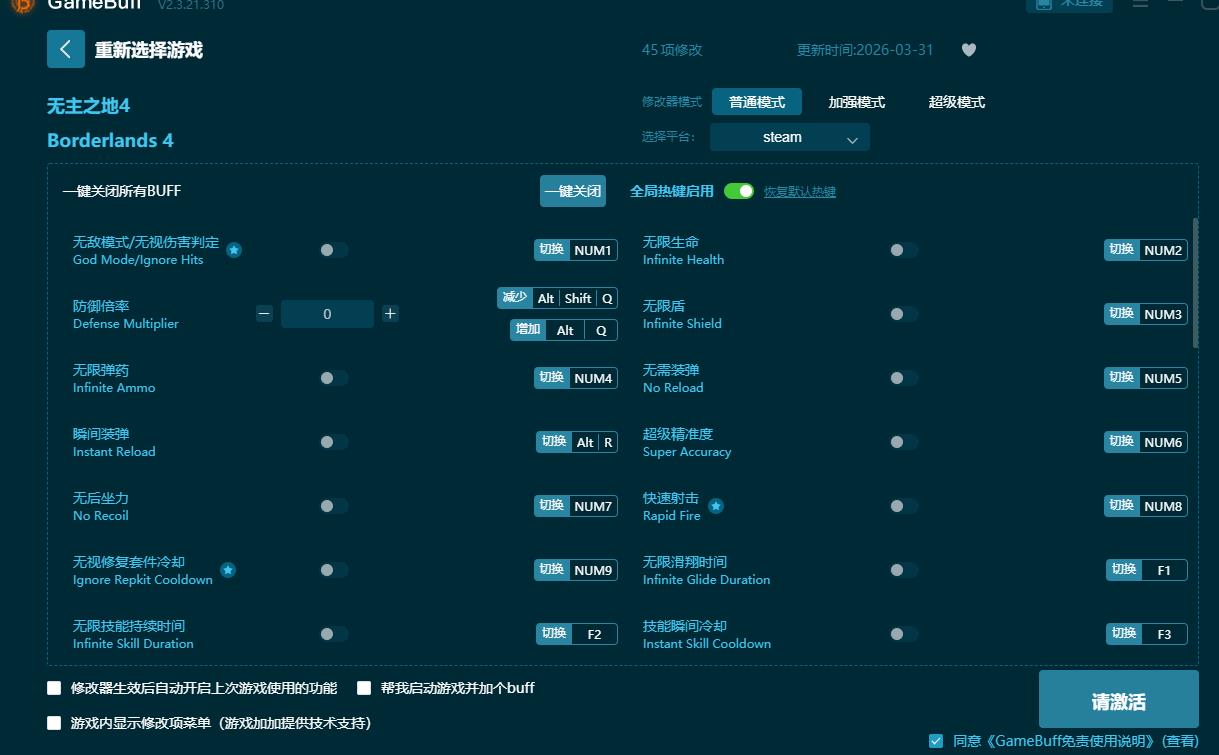The height and width of the screenshot is (755, 1219).
Task: Enable Infinite Glide Duration switch
Action: tap(904, 570)
